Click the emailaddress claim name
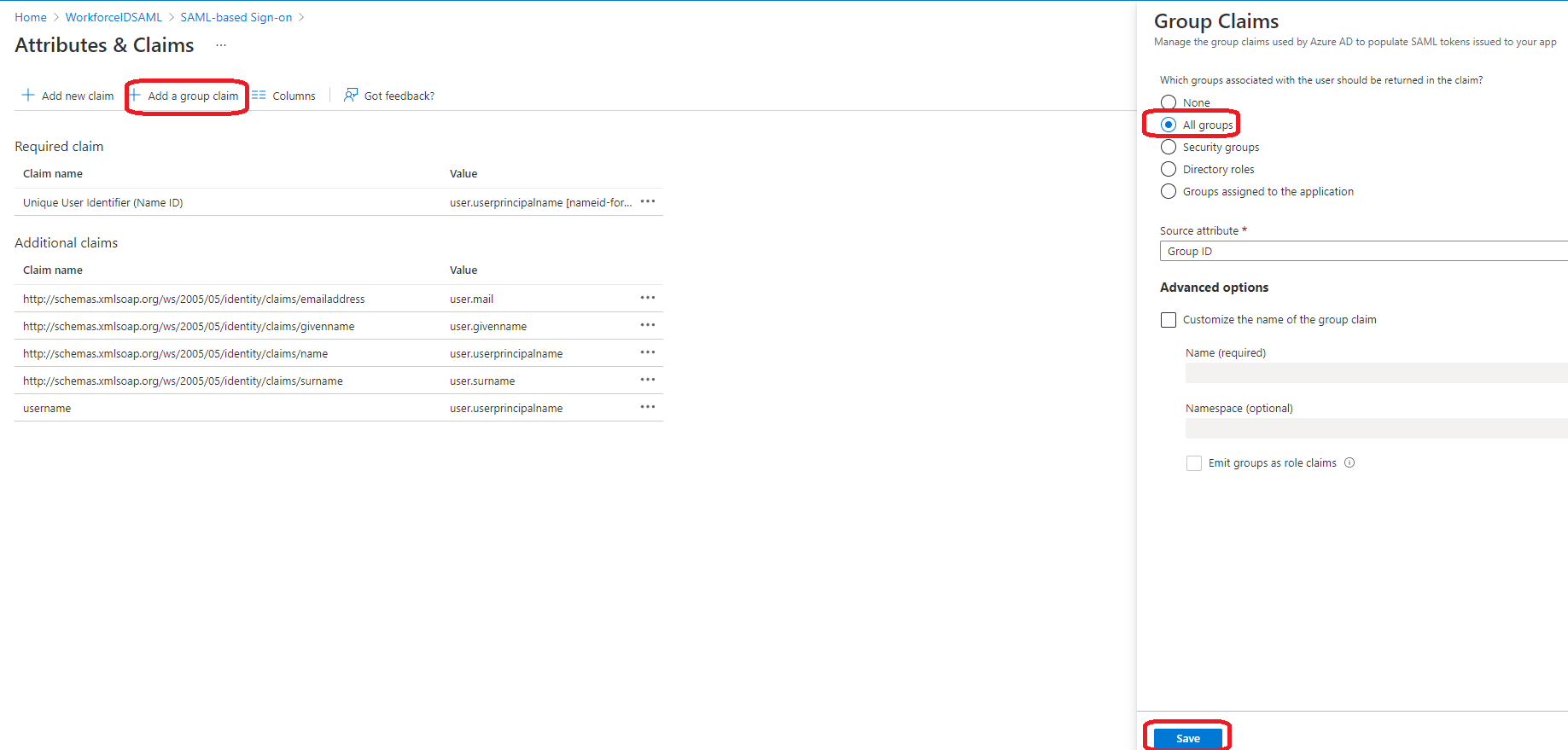Screen dimensions: 1568x750 pos(194,299)
